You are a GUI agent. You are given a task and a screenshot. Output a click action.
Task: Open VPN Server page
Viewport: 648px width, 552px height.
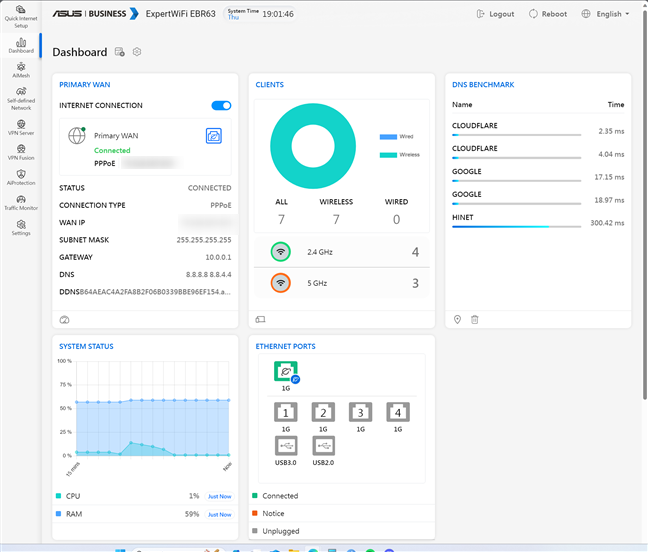[21, 128]
